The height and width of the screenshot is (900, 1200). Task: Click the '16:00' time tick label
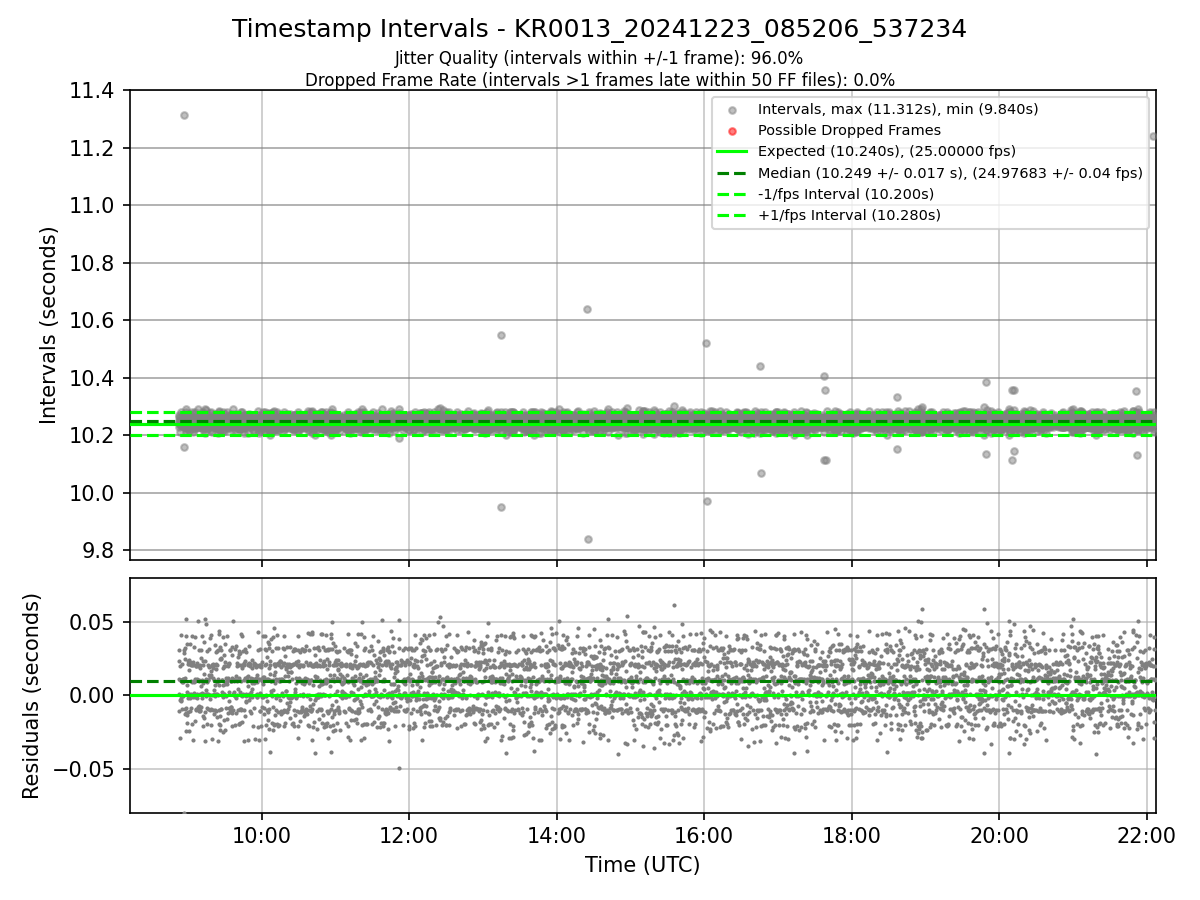pyautogui.click(x=704, y=837)
